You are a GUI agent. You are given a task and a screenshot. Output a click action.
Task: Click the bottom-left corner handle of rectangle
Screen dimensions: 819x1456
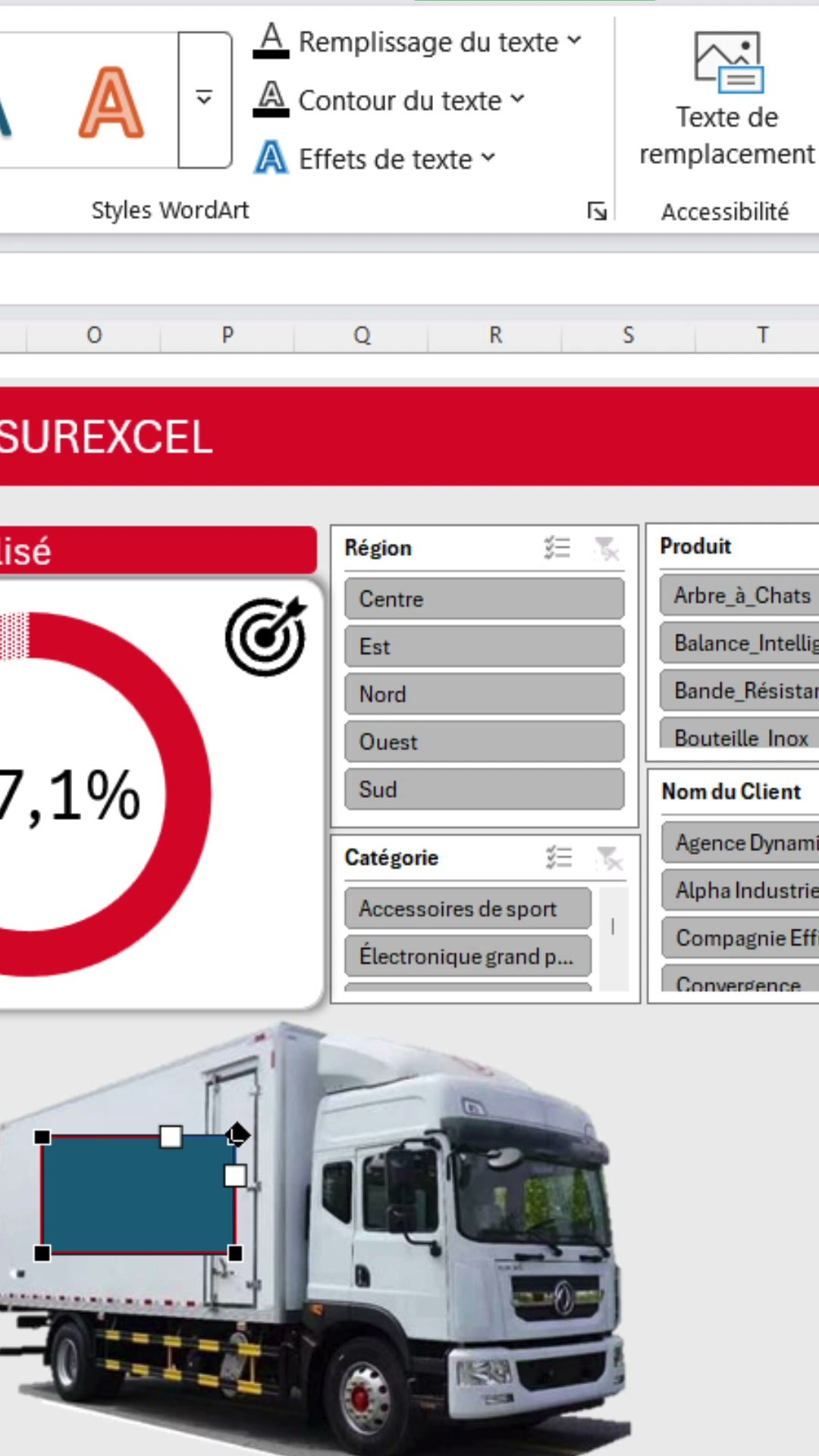(42, 1254)
